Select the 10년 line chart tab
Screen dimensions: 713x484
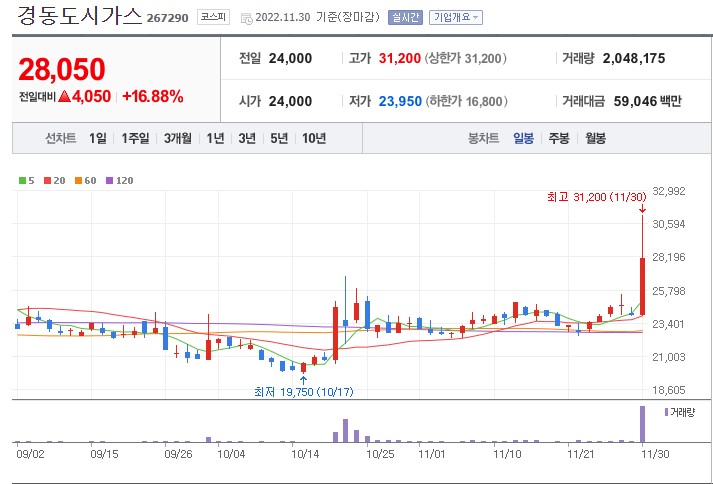tap(314, 138)
